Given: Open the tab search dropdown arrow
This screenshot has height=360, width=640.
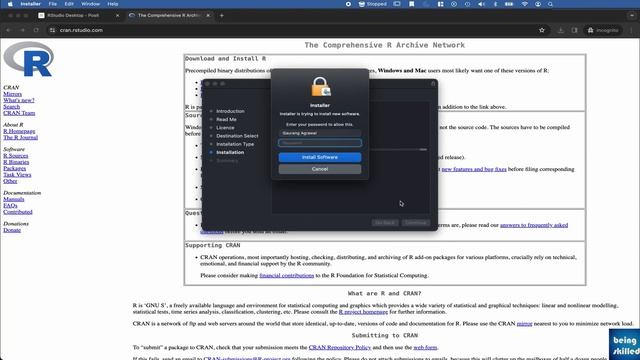Looking at the screenshot, I should click(632, 16).
